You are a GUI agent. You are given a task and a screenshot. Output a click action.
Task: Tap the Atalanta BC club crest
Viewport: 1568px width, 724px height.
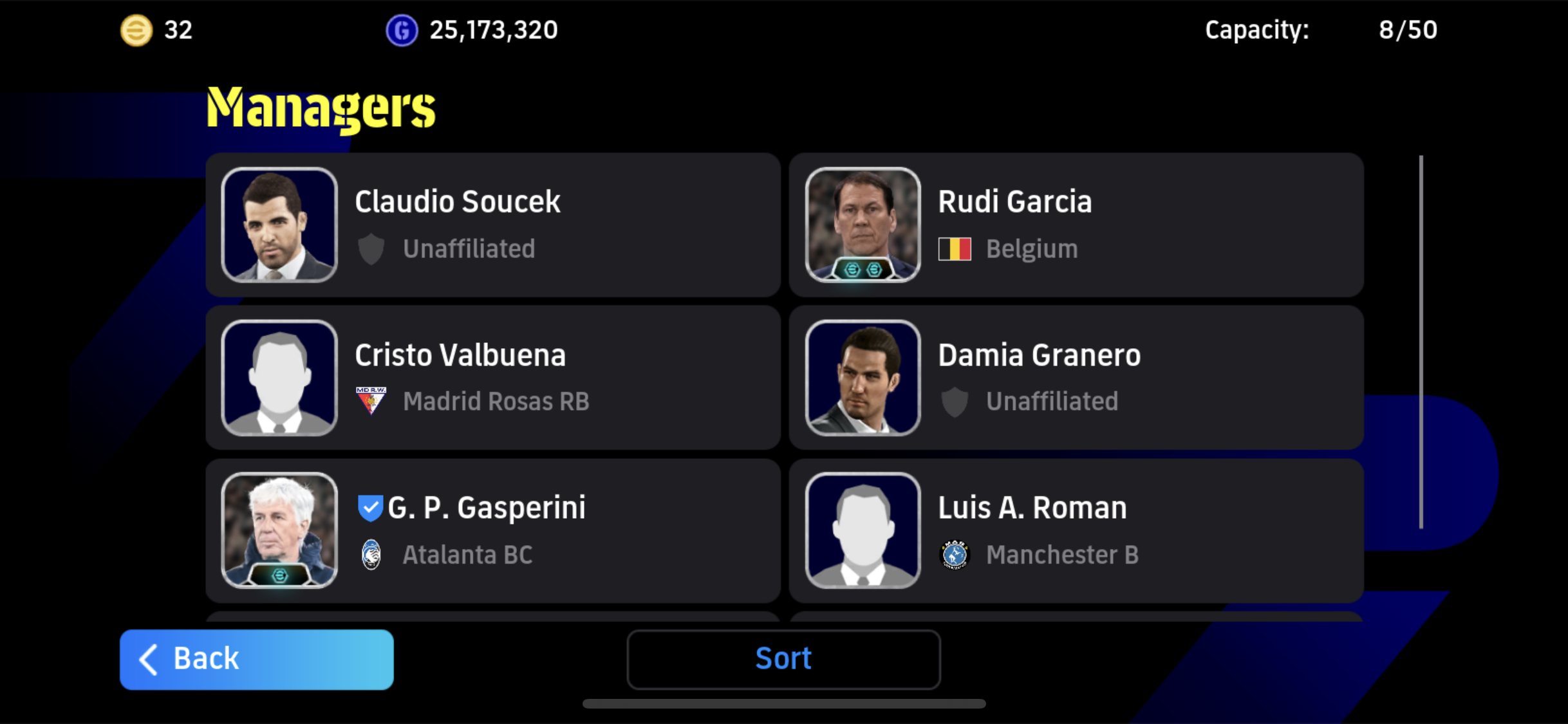coord(371,554)
